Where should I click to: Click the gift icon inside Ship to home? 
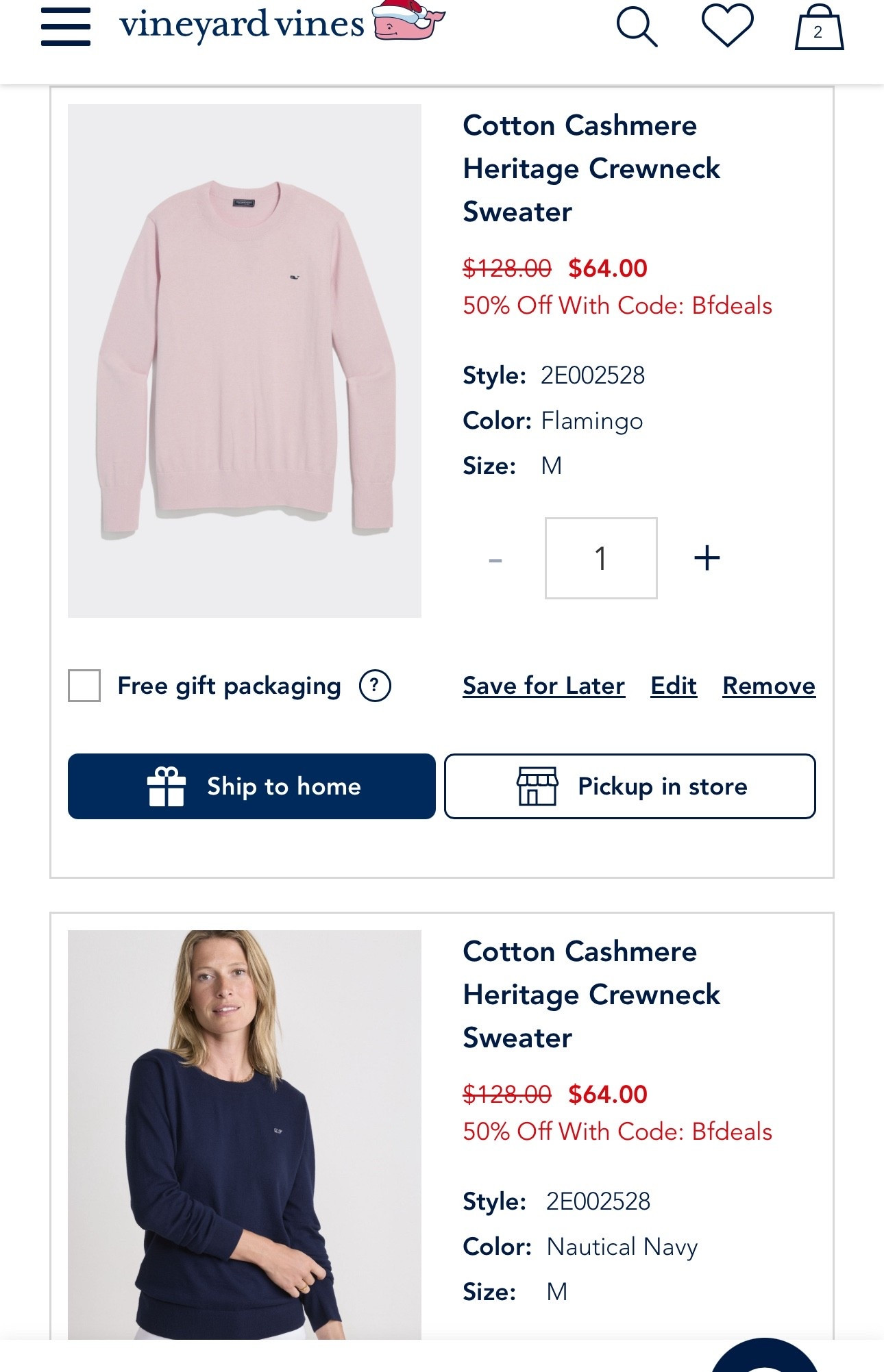[x=167, y=786]
